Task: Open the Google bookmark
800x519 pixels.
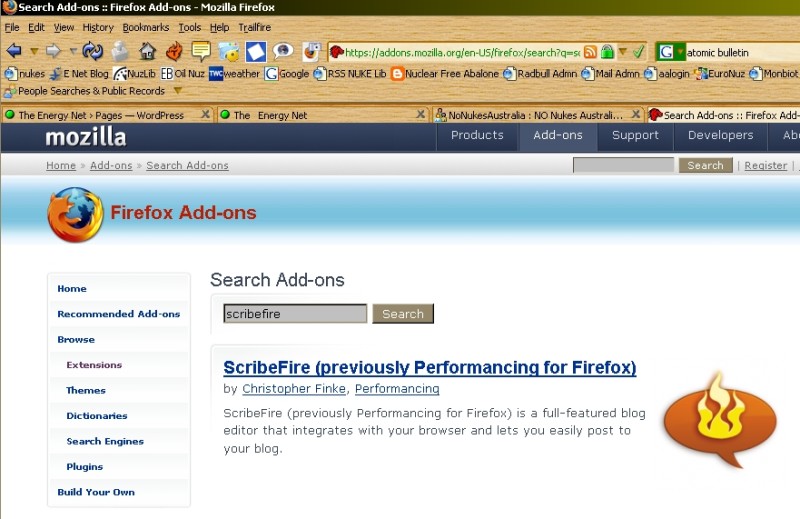Action: tap(287, 73)
